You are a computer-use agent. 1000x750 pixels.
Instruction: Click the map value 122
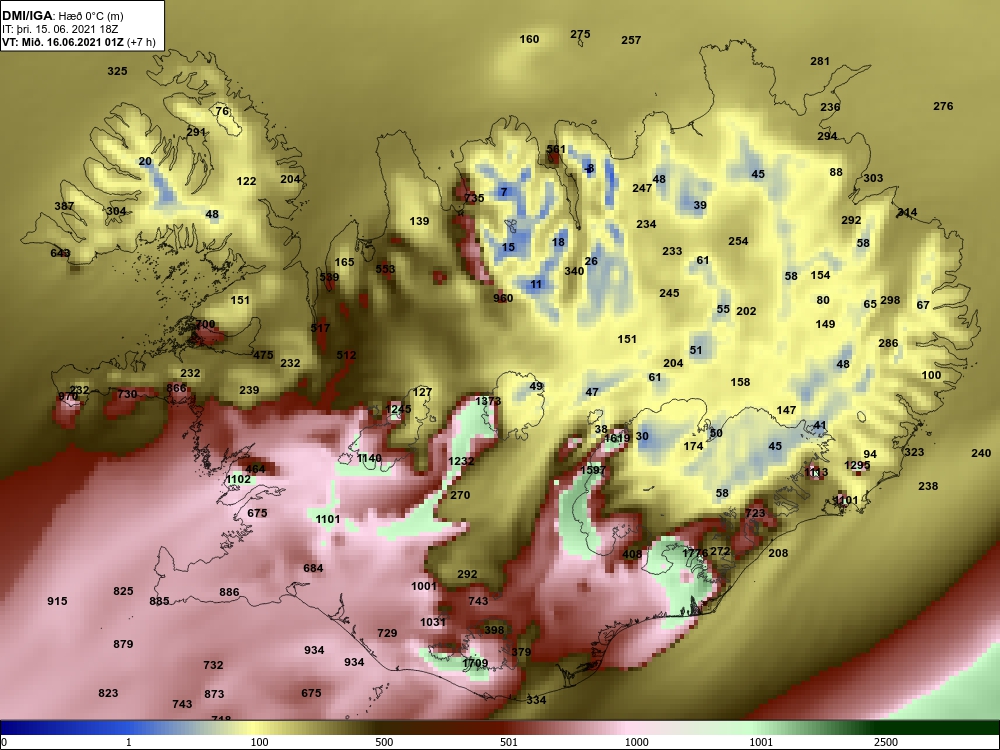(x=246, y=182)
